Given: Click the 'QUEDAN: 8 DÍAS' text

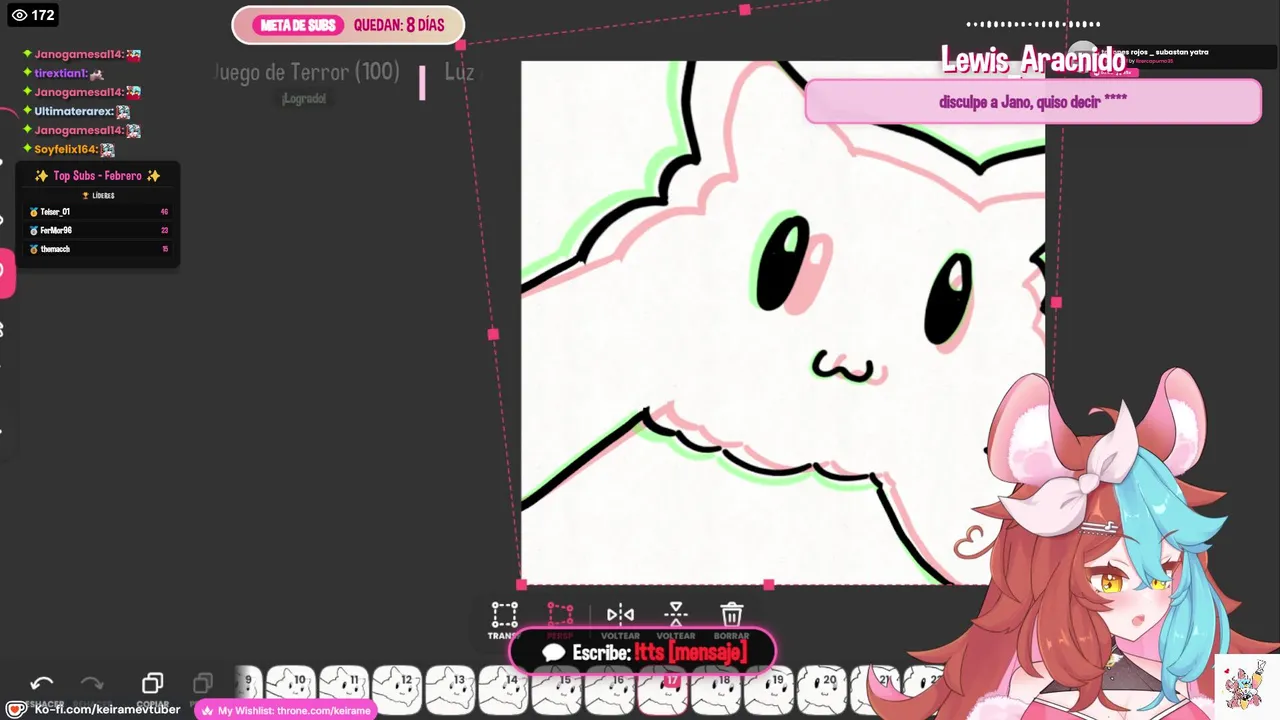Looking at the screenshot, I should tap(399, 25).
